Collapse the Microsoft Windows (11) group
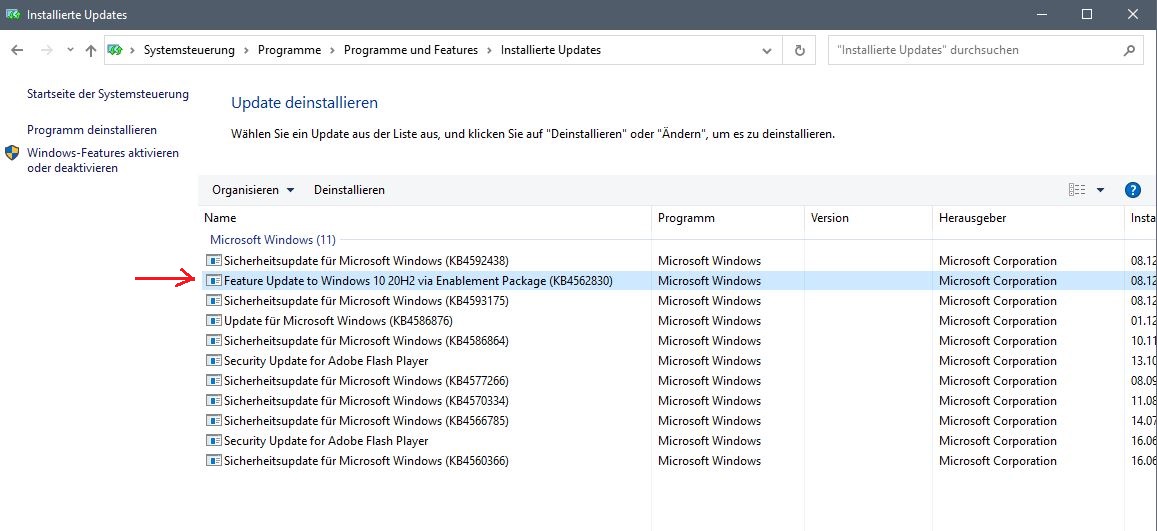The image size is (1157, 531). click(272, 240)
